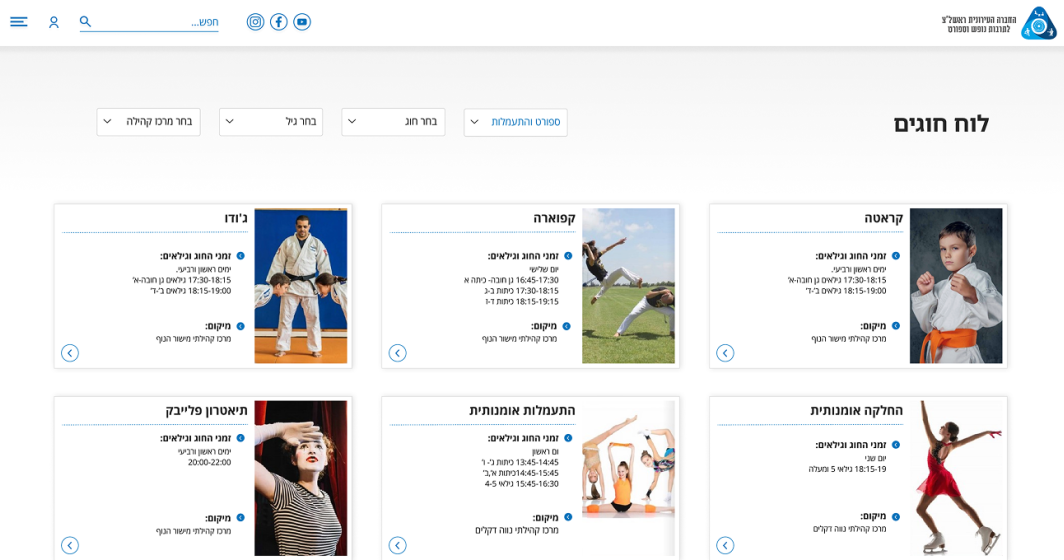The width and height of the screenshot is (1064, 560).
Task: Click the arrow icon on ג'ודו card
Action: [x=70, y=353]
